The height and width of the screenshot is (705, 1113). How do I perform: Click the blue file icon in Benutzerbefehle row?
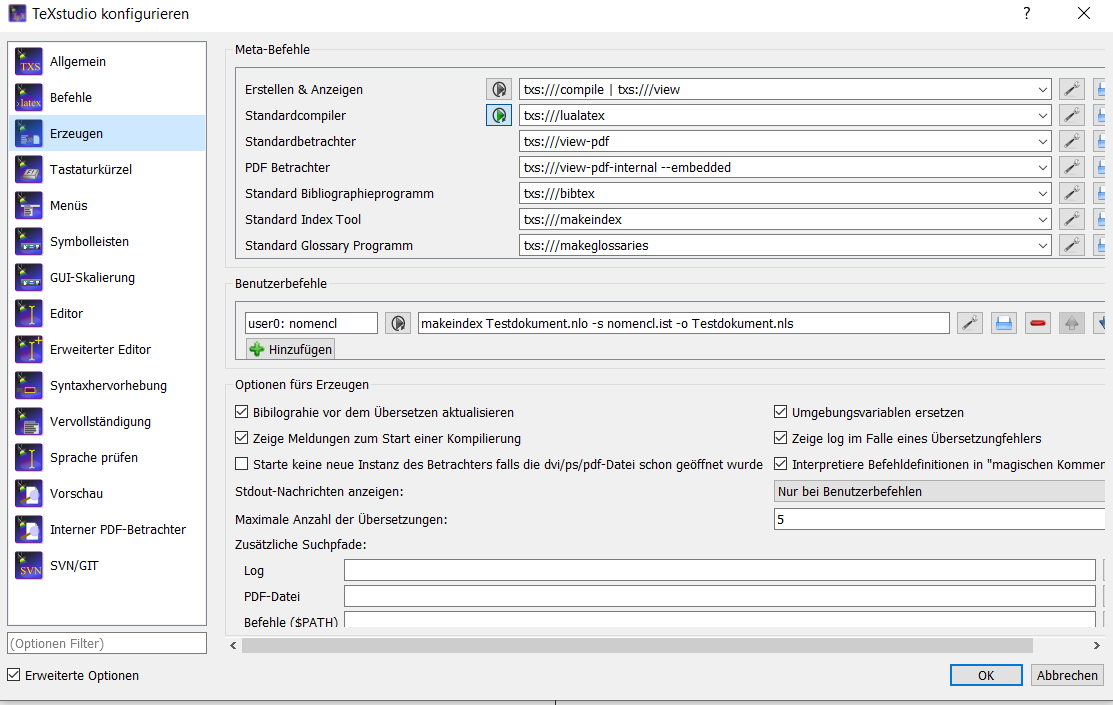click(x=1003, y=323)
